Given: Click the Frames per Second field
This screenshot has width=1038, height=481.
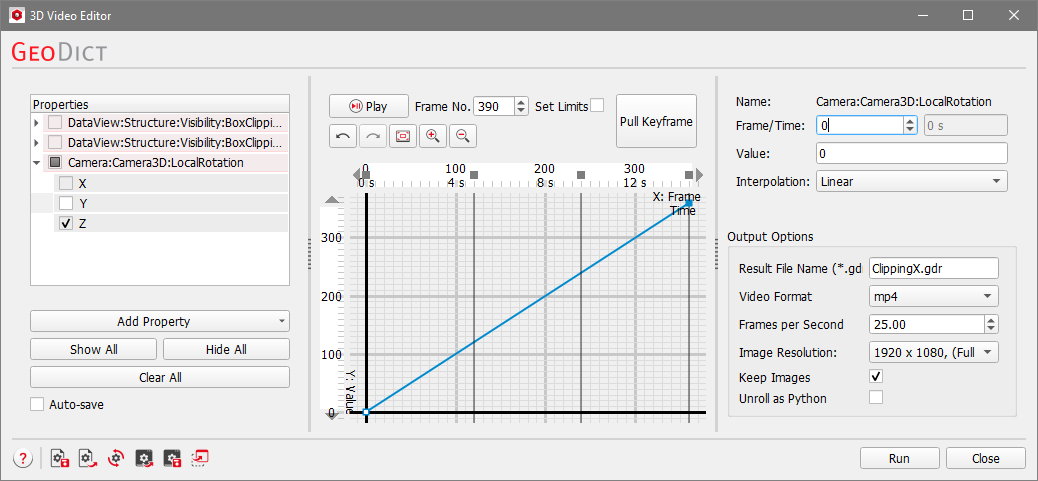Looking at the screenshot, I should click(926, 324).
